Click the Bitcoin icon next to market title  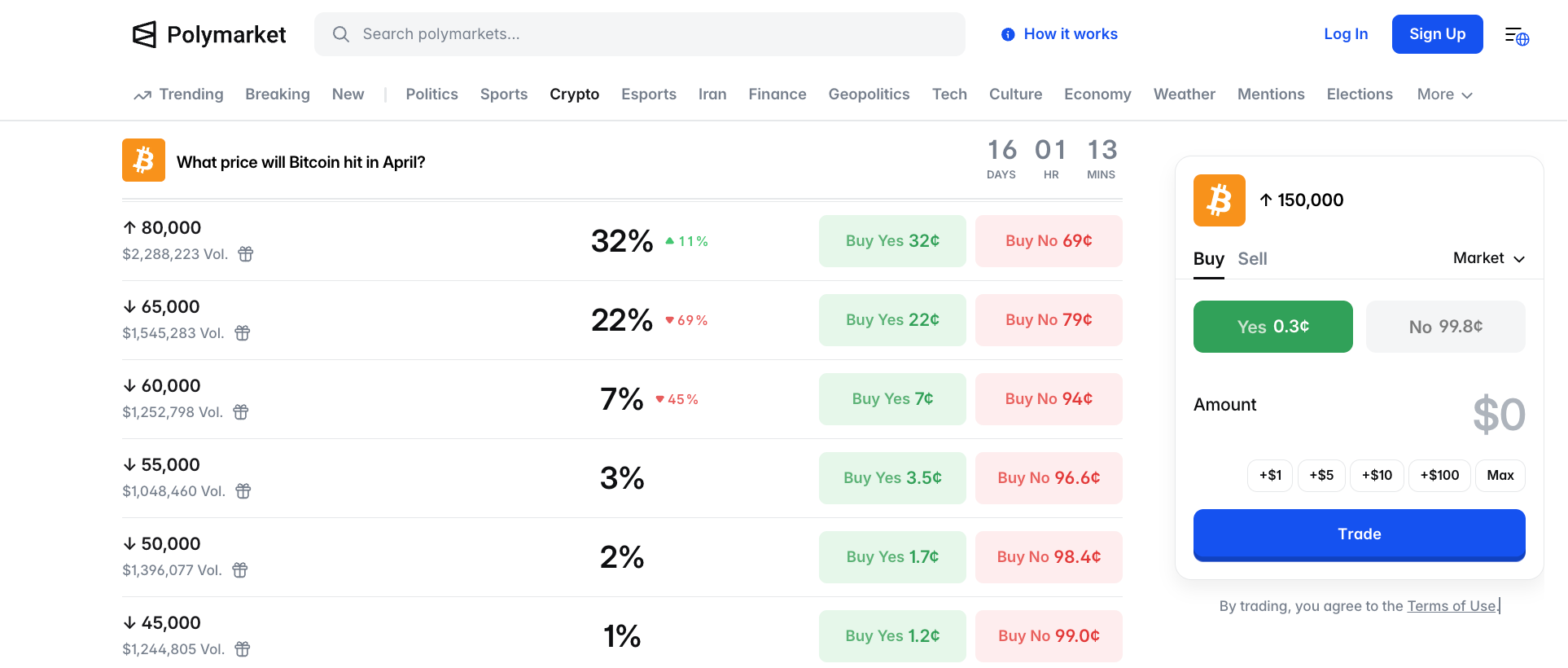click(143, 160)
